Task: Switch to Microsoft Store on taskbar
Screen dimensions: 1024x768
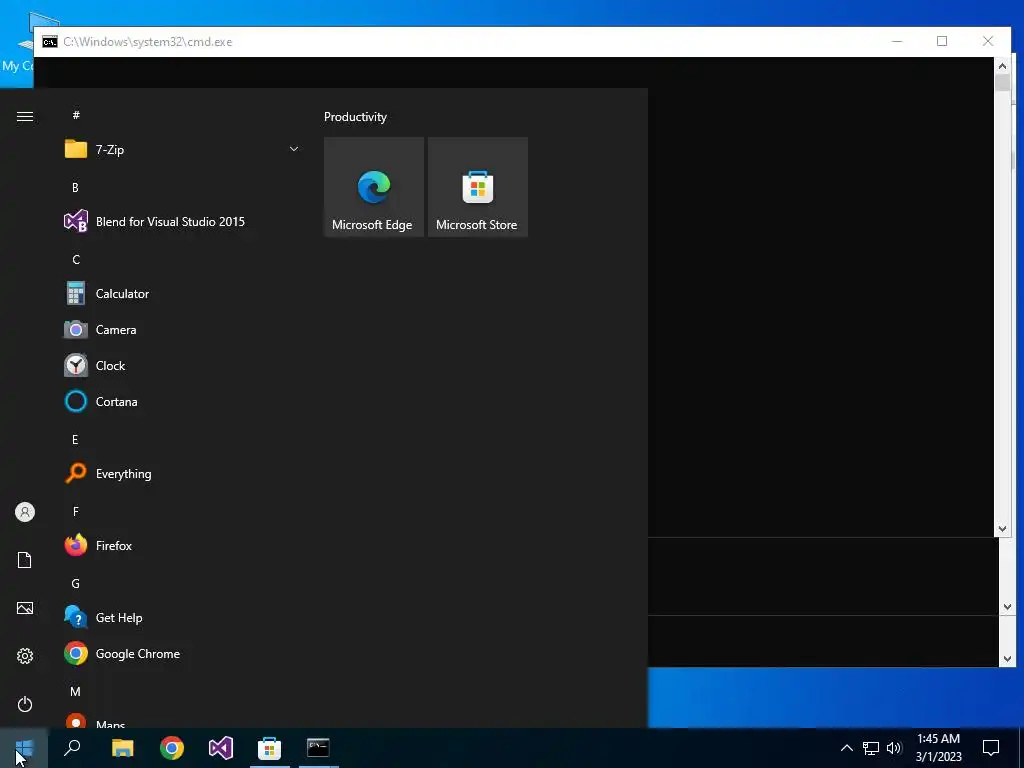Action: pyautogui.click(x=270, y=748)
